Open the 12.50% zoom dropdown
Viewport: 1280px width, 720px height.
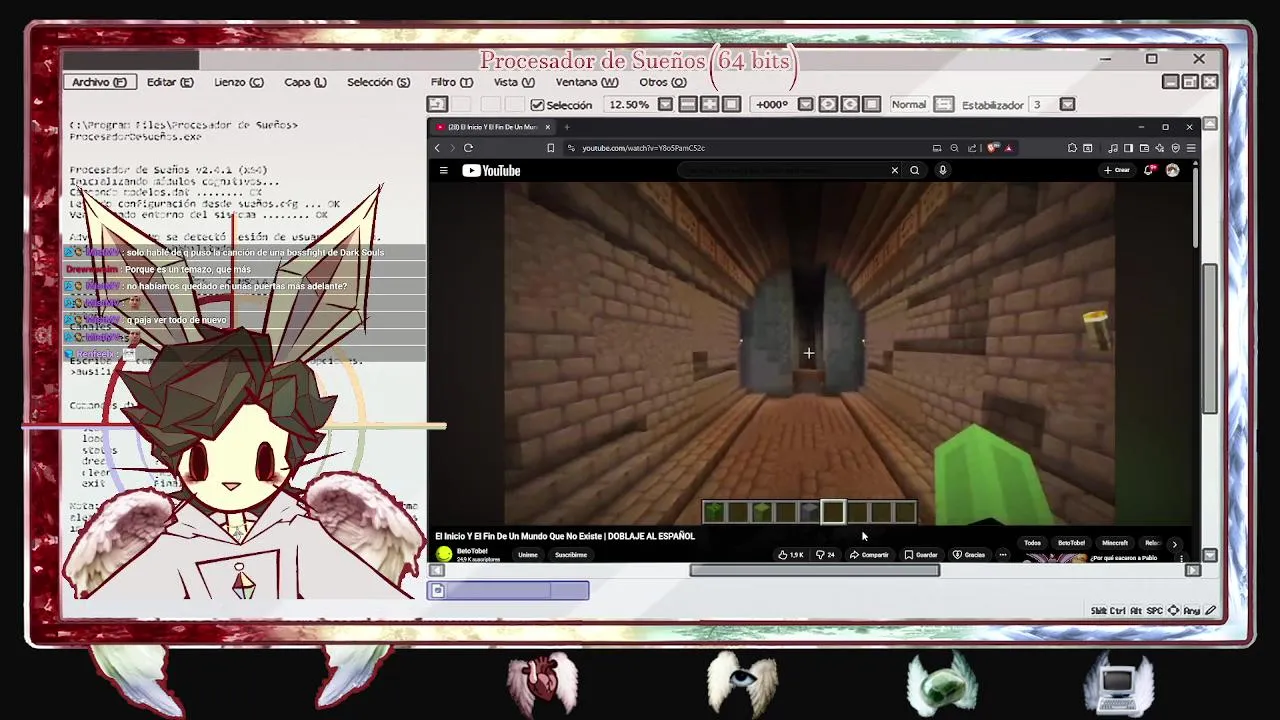pos(665,104)
